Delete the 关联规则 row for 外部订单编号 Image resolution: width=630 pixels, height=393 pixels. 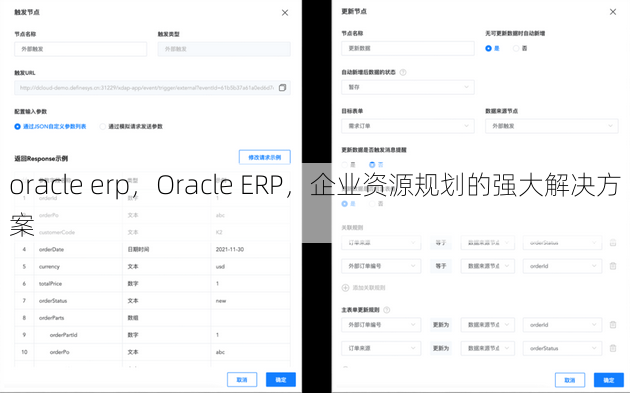pos(613,266)
